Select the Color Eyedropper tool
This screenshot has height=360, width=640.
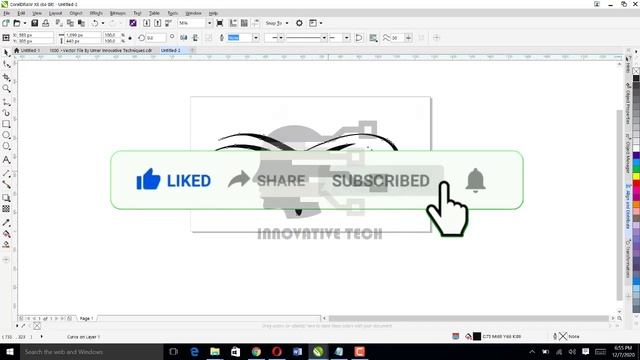pyautogui.click(x=6, y=223)
